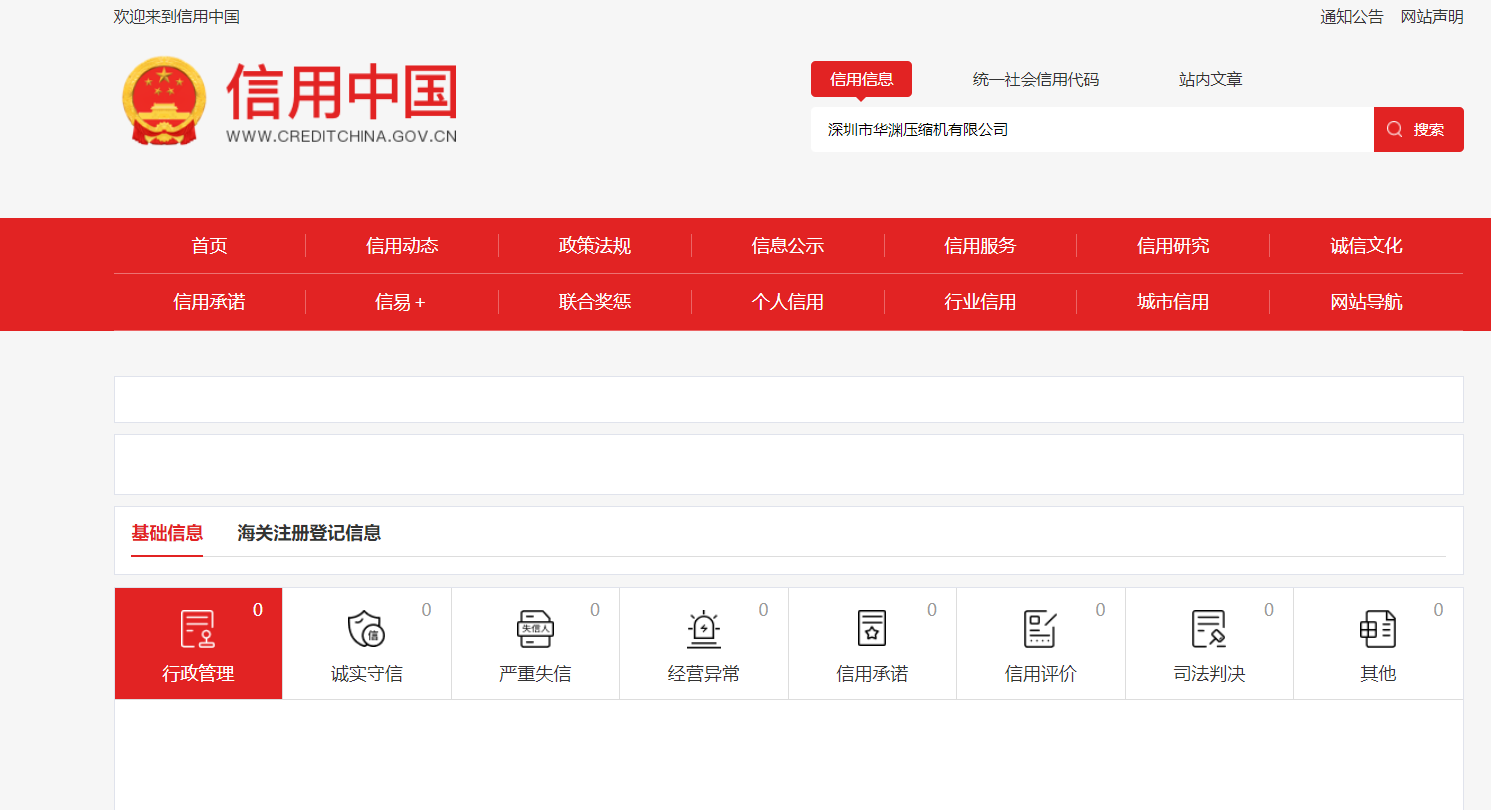Click the search box containing 深圳市华渊压缩机有限公司
The image size is (1491, 810).
pyautogui.click(x=1092, y=130)
